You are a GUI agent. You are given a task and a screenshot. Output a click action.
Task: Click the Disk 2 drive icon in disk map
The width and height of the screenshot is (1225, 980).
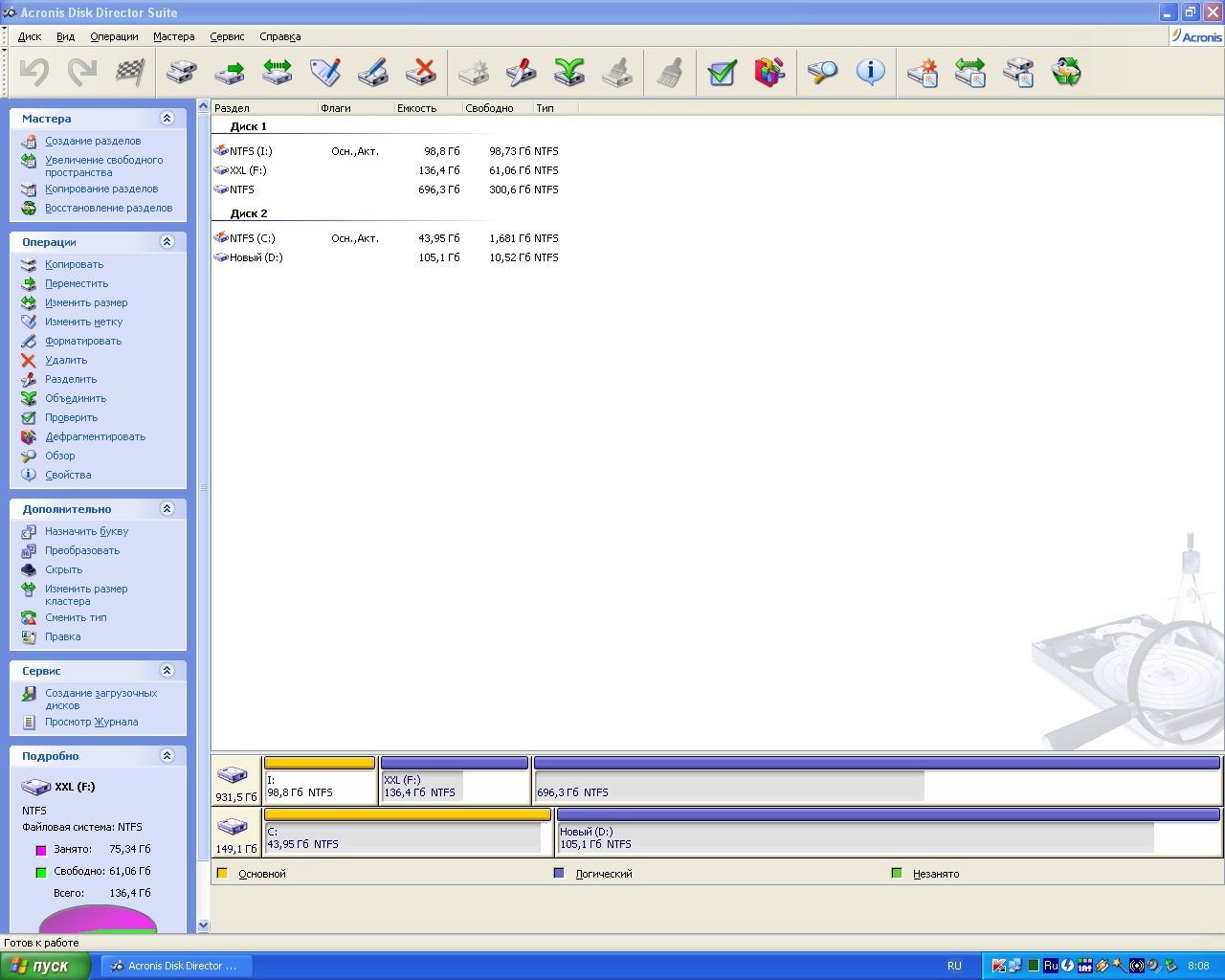pyautogui.click(x=232, y=826)
